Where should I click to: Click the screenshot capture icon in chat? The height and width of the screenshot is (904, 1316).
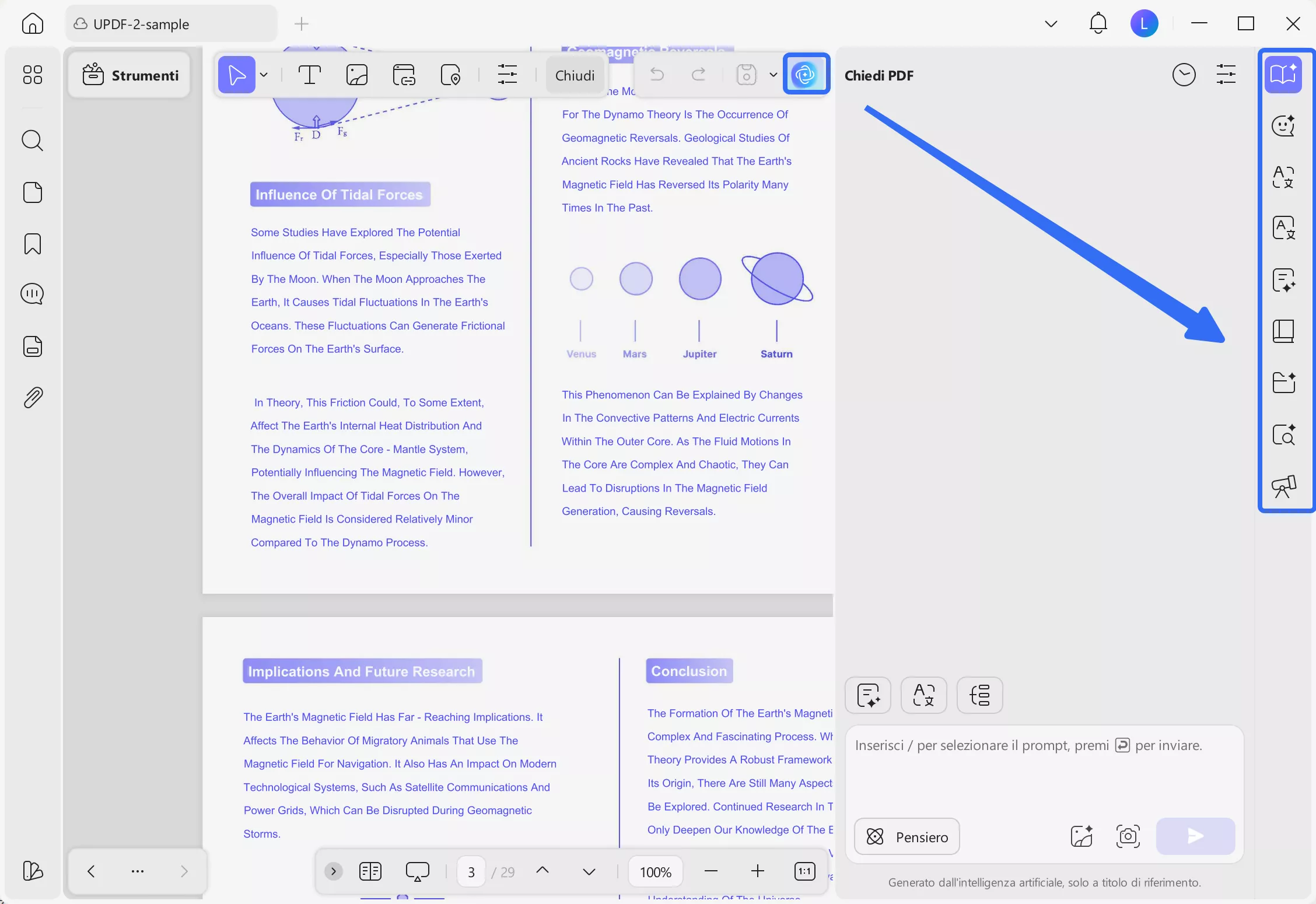(1128, 836)
